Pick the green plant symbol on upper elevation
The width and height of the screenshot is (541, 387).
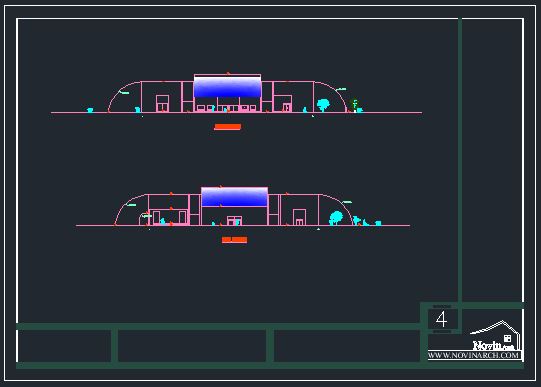coord(354,105)
